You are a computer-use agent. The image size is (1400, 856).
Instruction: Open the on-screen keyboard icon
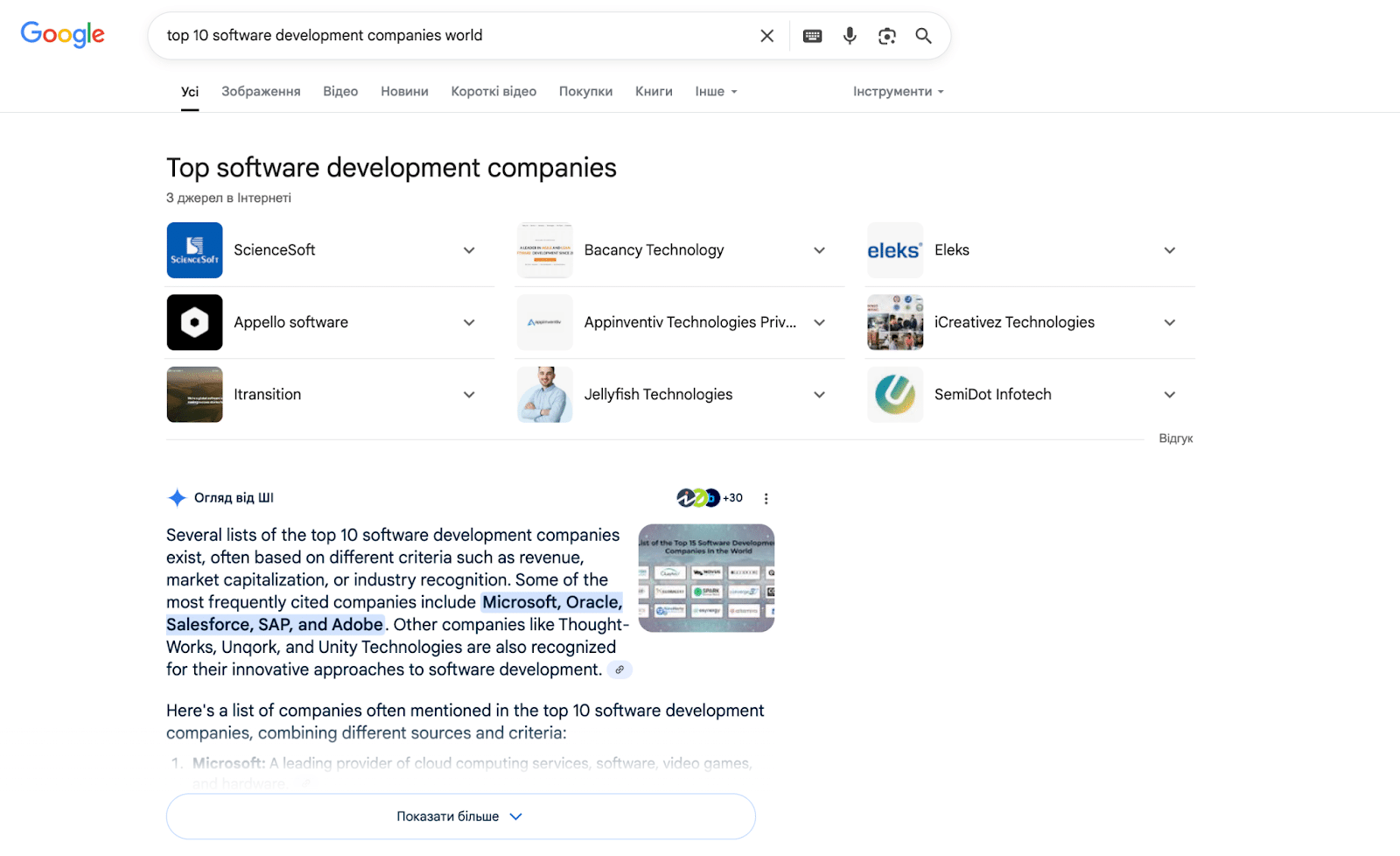(x=812, y=36)
